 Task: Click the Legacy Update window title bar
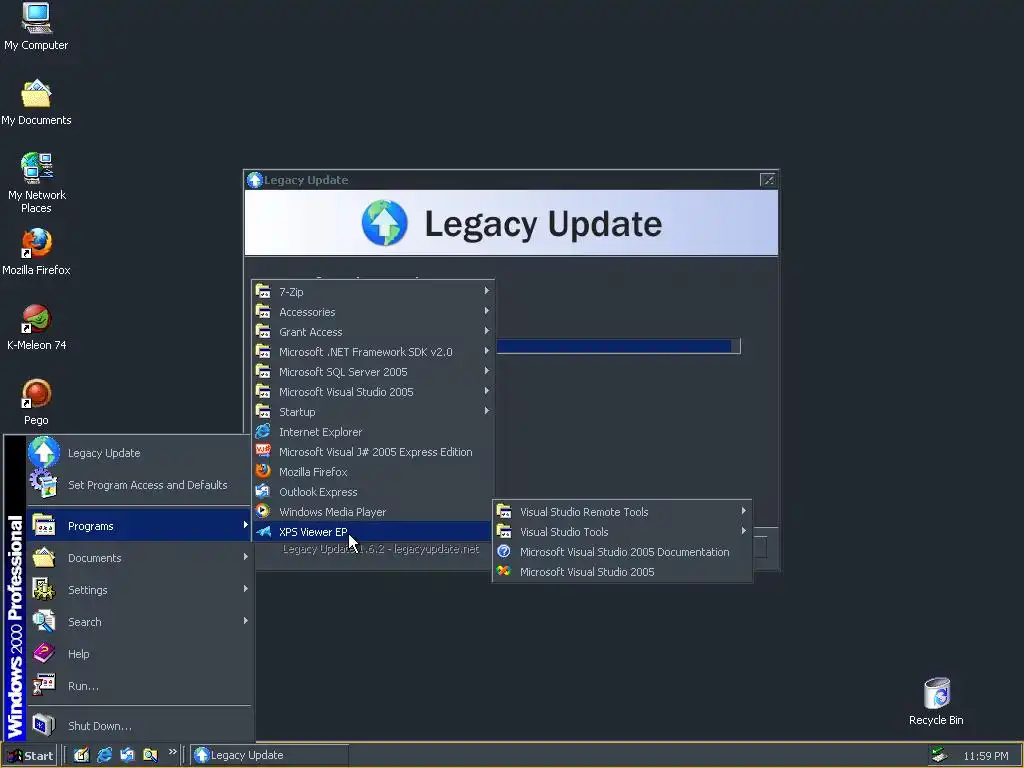[511, 180]
